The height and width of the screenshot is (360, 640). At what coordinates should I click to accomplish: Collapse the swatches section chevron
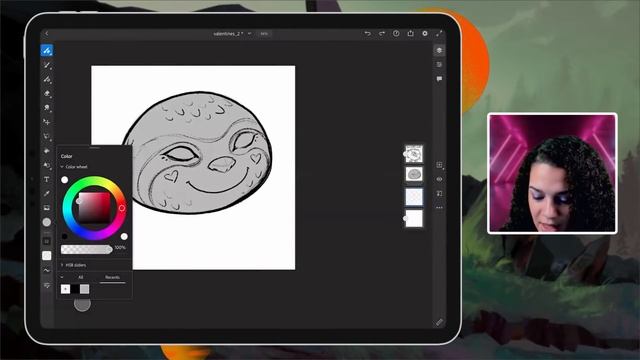pyautogui.click(x=62, y=277)
